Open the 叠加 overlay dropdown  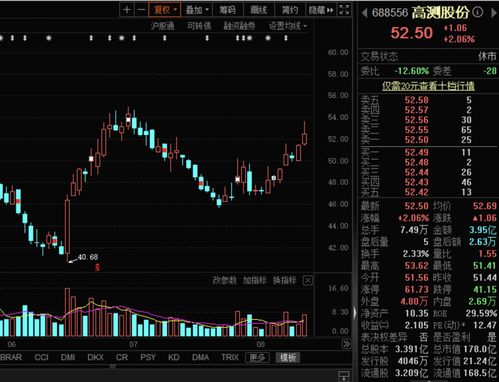197,10
